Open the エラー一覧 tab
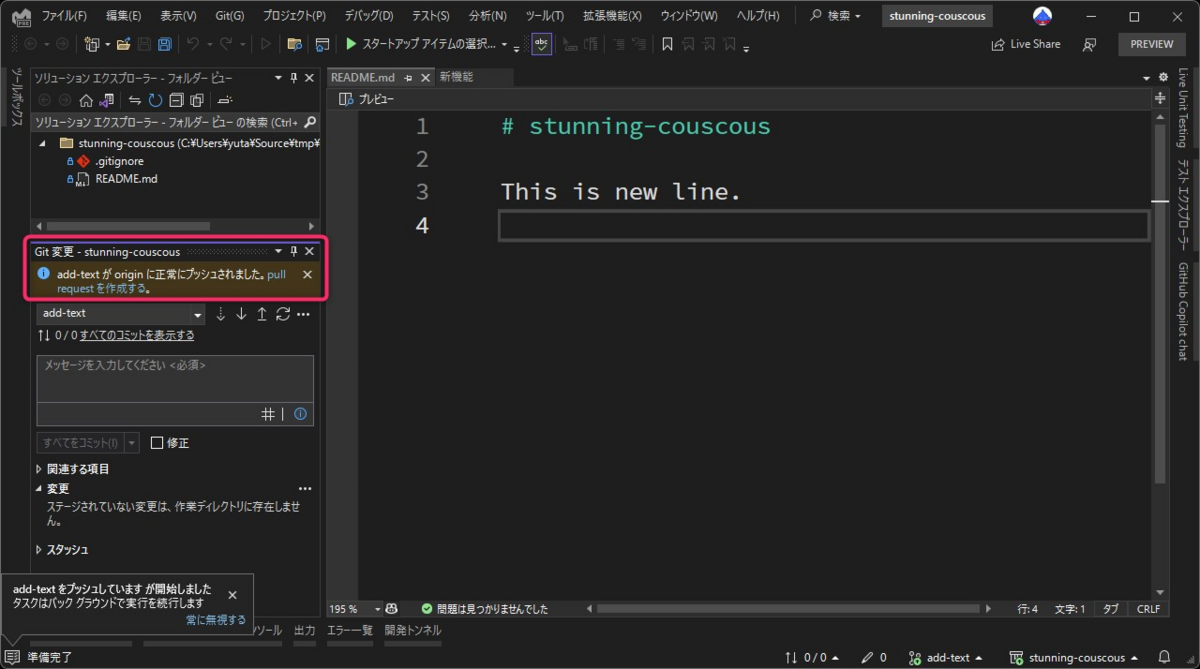This screenshot has height=669, width=1200. tap(350, 630)
